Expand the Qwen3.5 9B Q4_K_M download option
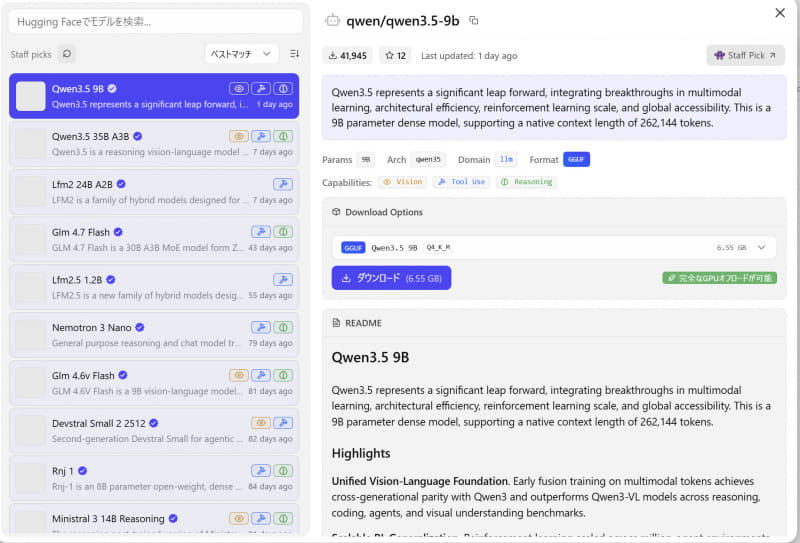The width and height of the screenshot is (800, 543). coord(554,248)
